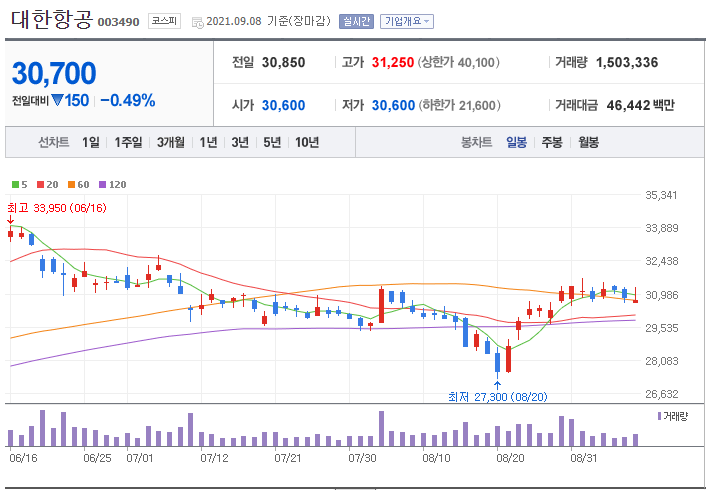Click the 28,083 price axis label

(x=661, y=361)
